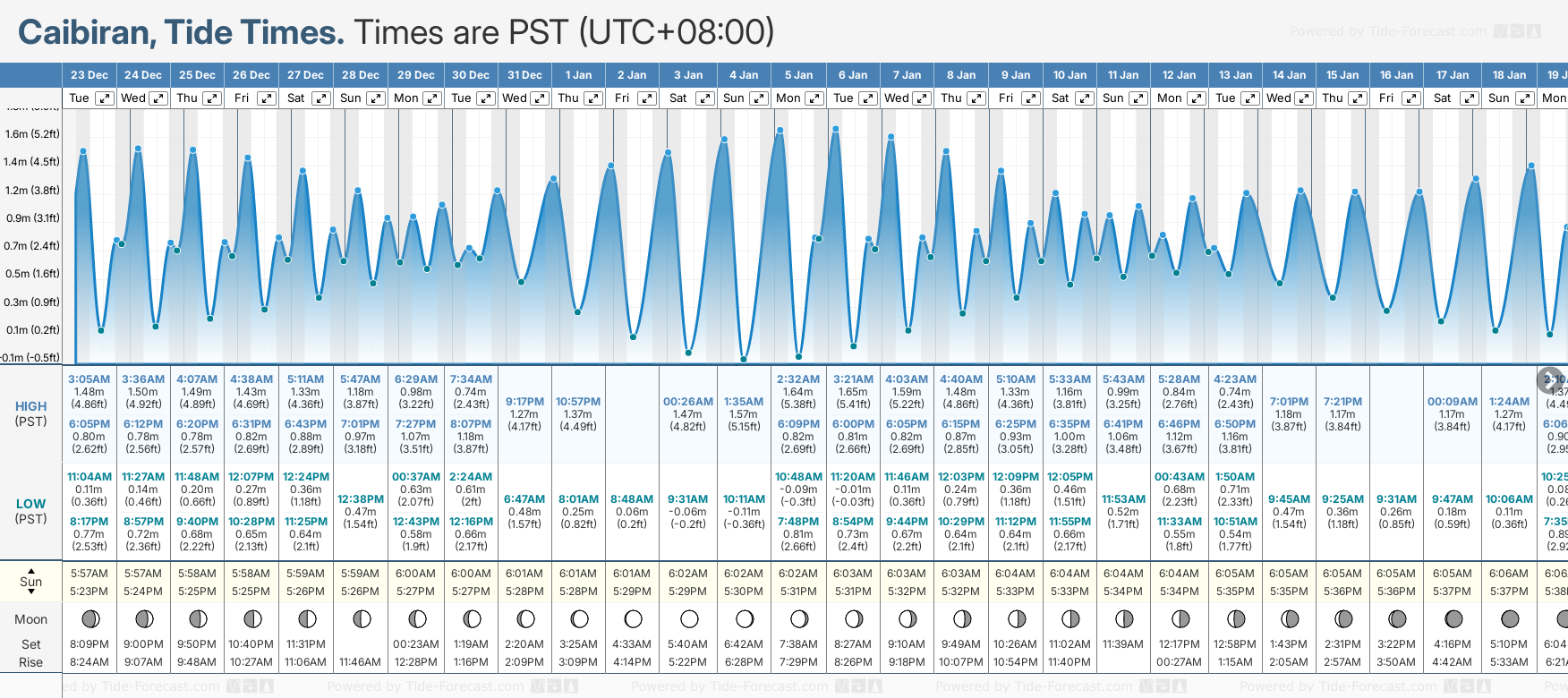Expand the Sun 18 Jan day column
Screen dimensions: 1568x698
click(x=1524, y=98)
